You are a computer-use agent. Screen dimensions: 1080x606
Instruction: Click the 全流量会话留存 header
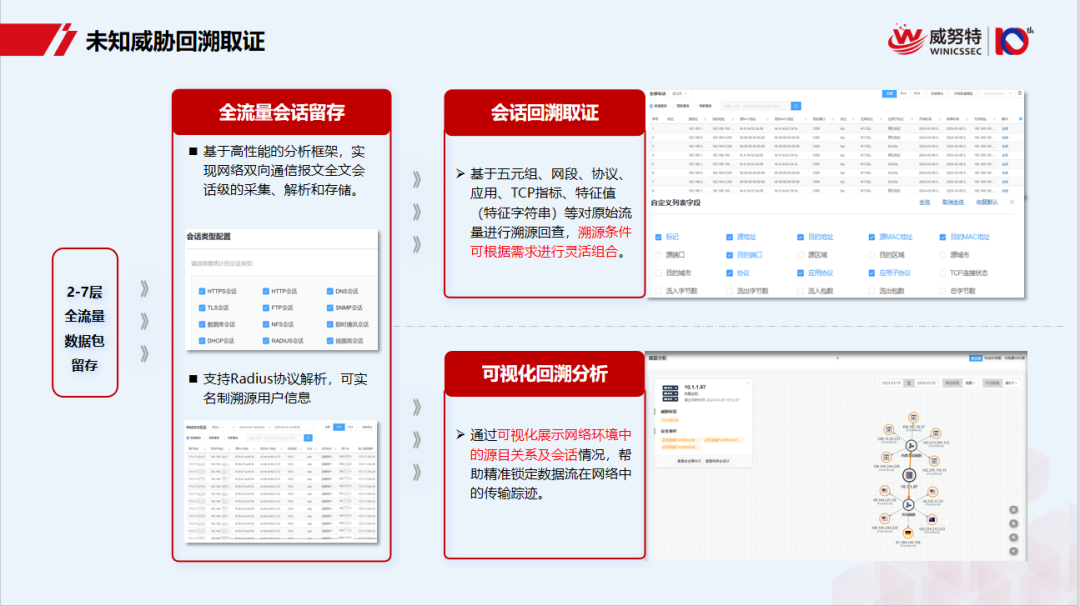282,112
